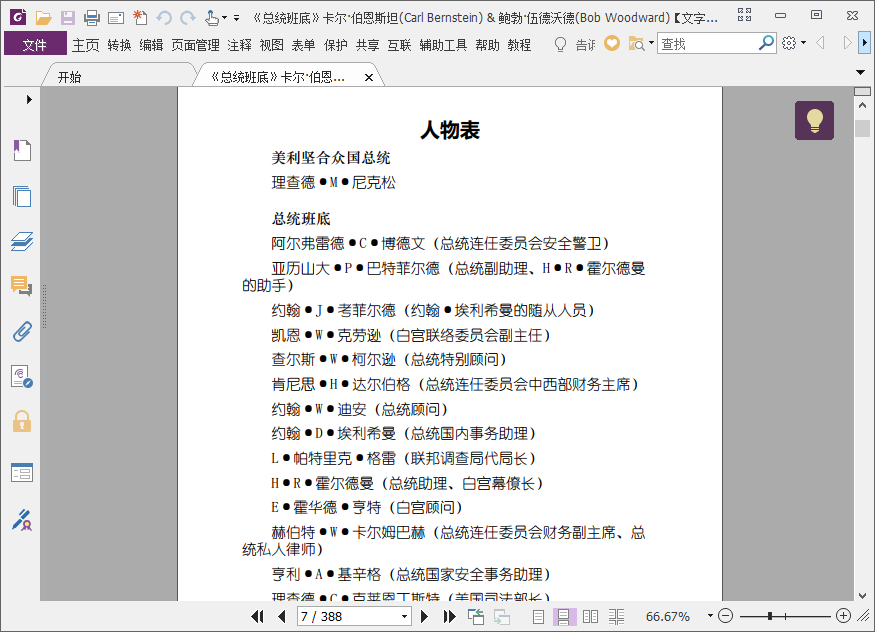
Task: Click the vertical scrollbar up arrow
Action: pyautogui.click(x=862, y=105)
